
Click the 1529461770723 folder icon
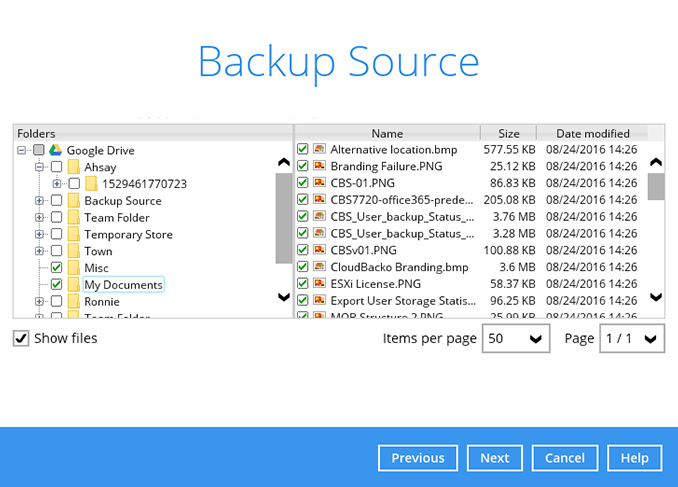click(x=91, y=184)
